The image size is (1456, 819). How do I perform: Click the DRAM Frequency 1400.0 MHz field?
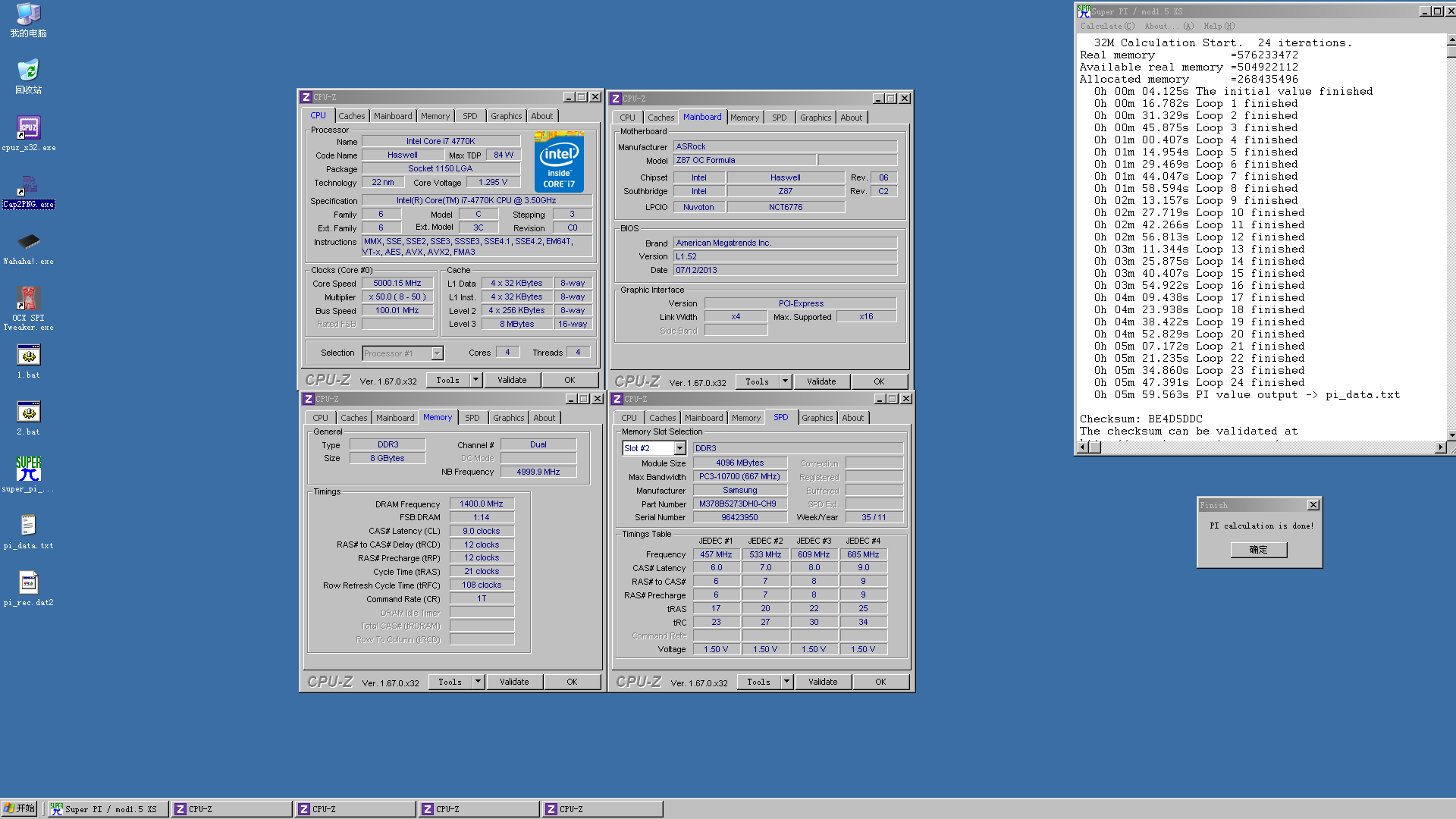(x=481, y=504)
